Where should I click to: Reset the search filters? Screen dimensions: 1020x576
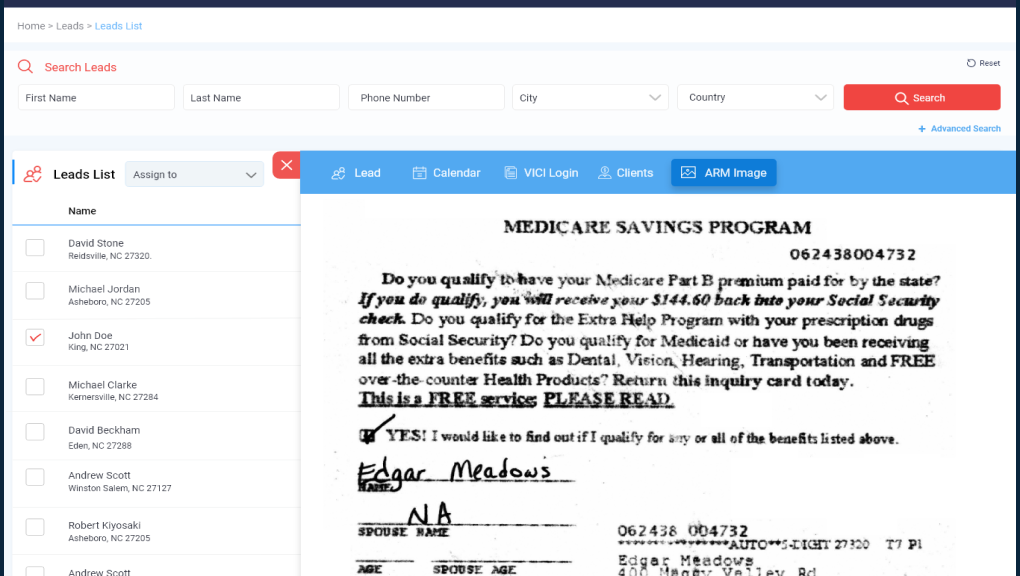tap(984, 63)
